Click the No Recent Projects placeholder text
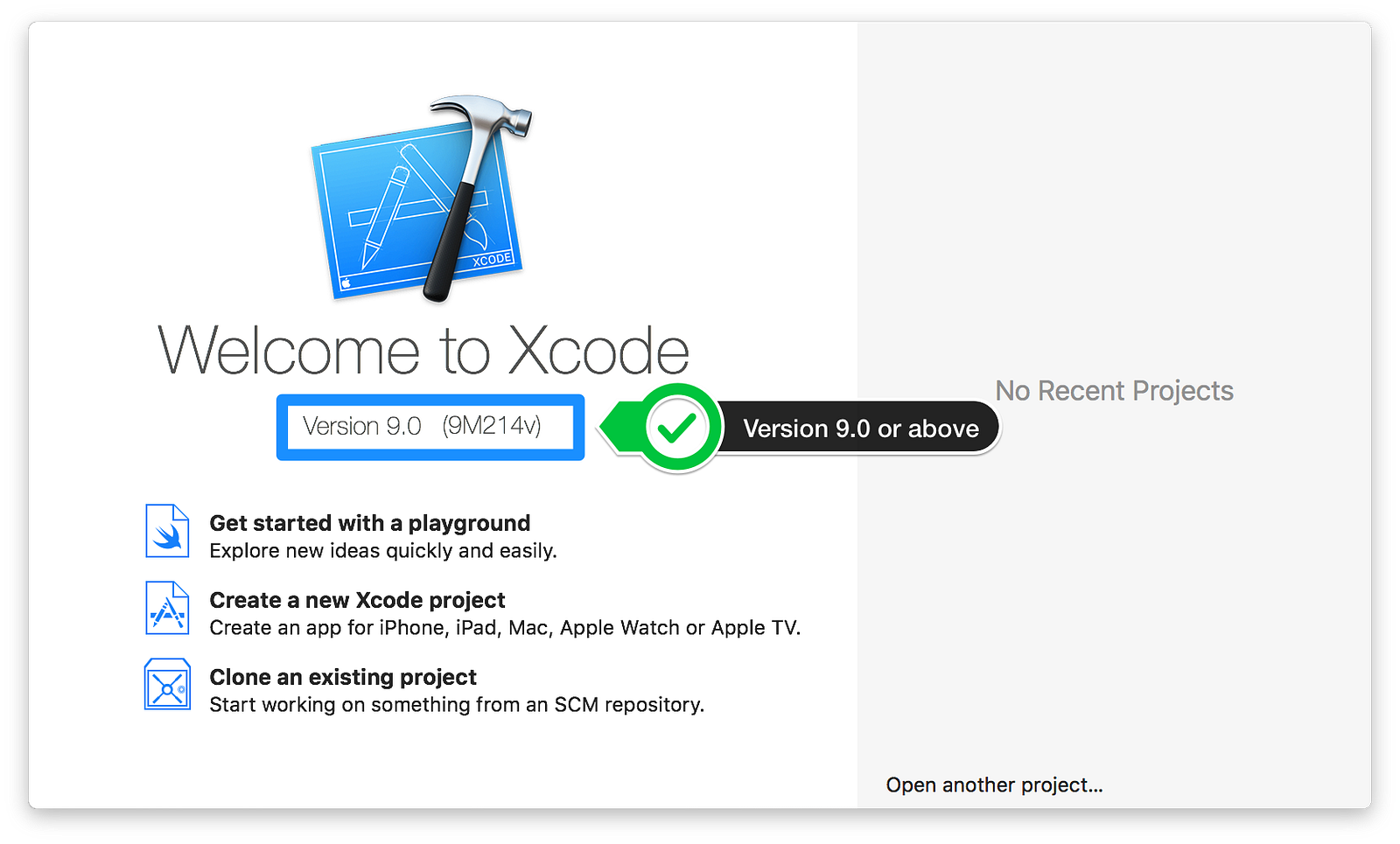 1114,390
